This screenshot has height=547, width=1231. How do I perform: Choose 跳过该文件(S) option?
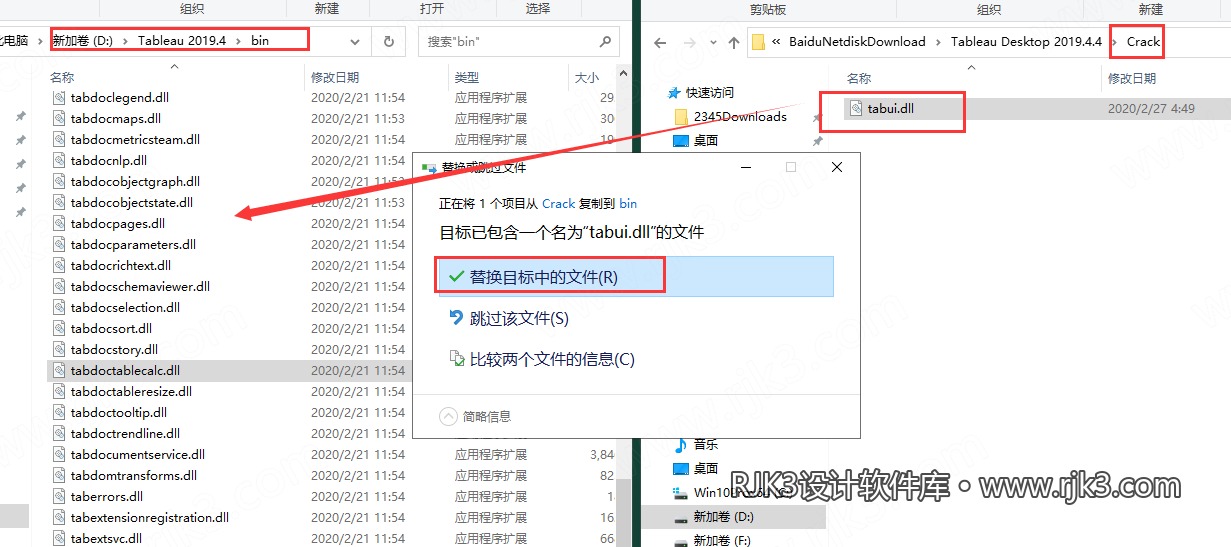[x=519, y=318]
